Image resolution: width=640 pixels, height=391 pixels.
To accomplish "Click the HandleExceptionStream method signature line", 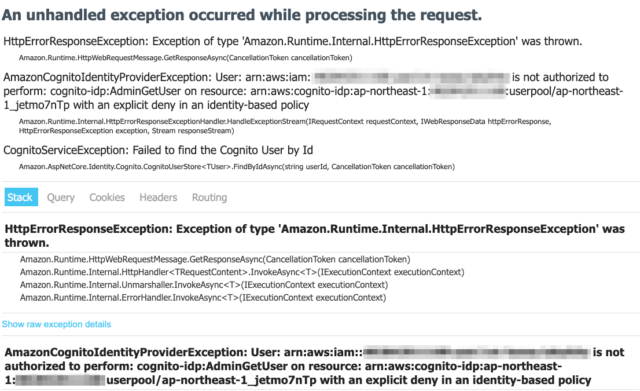I will point(285,126).
